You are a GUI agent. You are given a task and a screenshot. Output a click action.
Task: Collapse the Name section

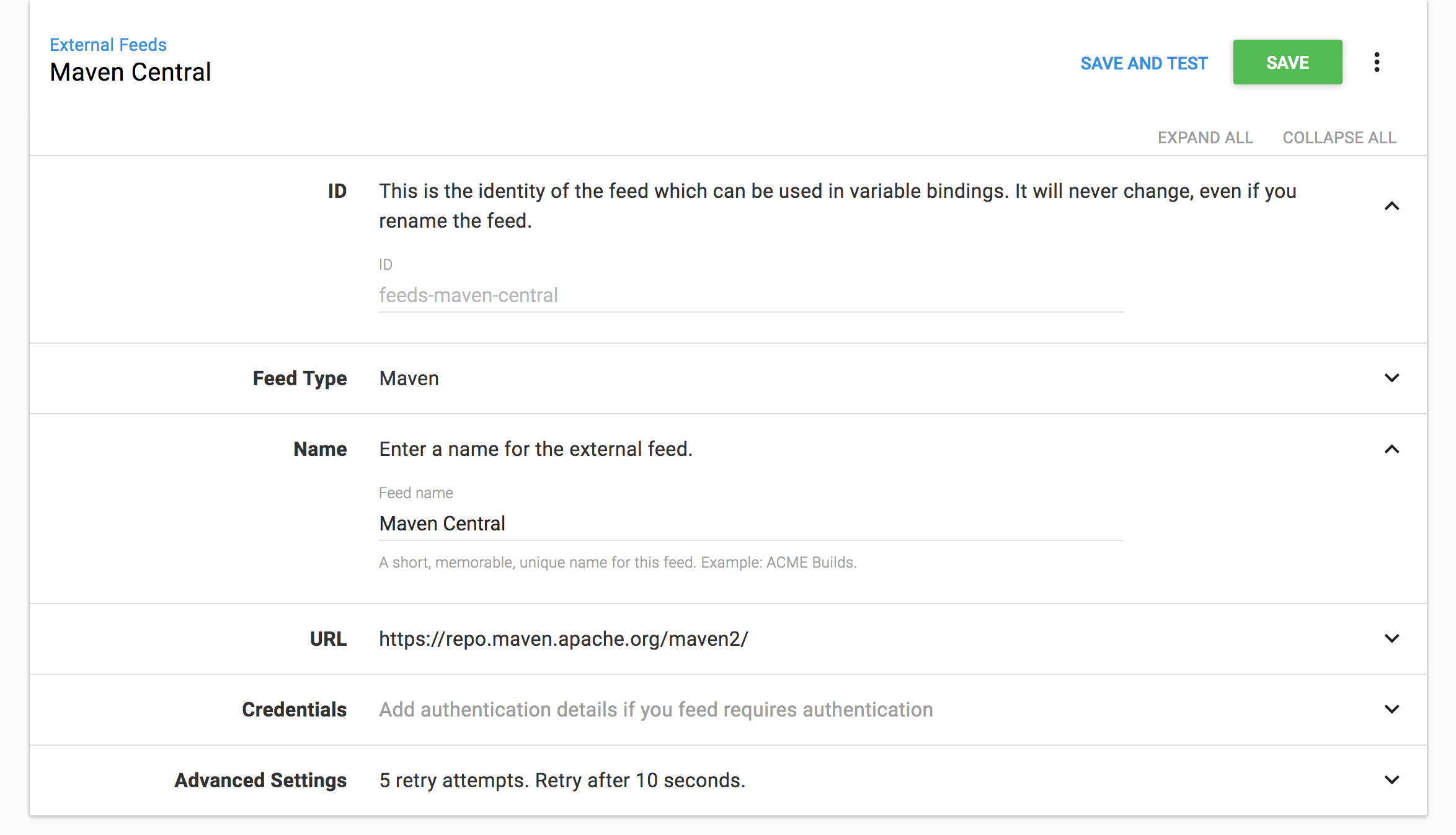click(x=1393, y=450)
